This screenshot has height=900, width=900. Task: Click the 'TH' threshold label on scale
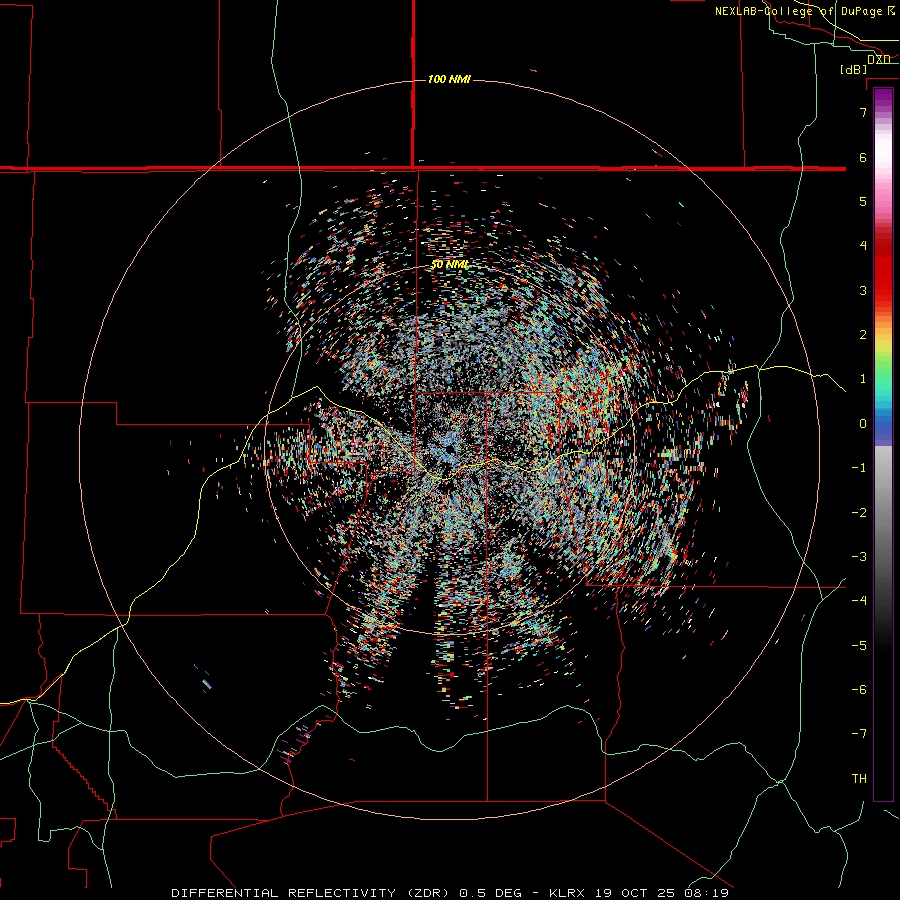pyautogui.click(x=859, y=779)
